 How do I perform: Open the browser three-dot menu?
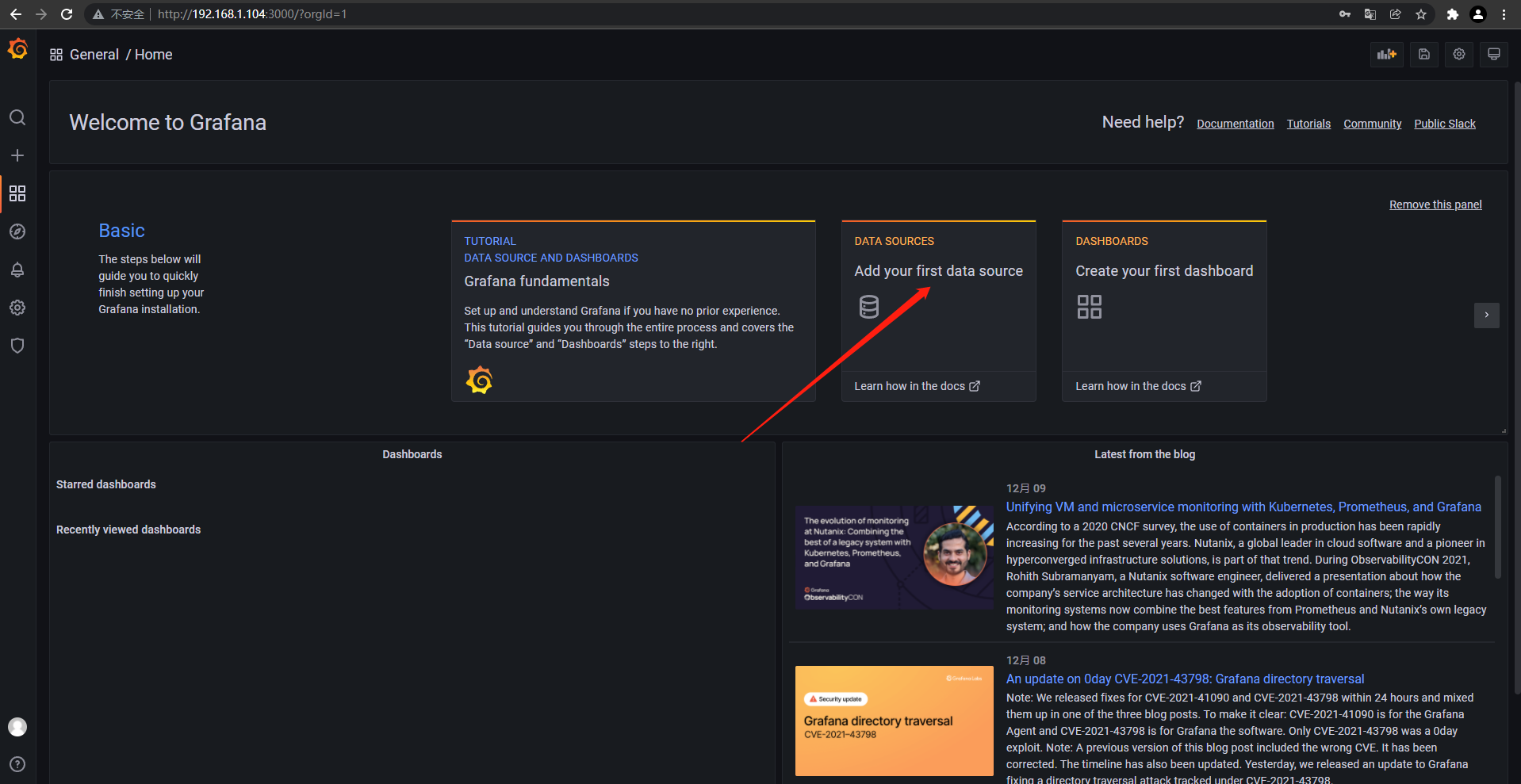click(1504, 14)
